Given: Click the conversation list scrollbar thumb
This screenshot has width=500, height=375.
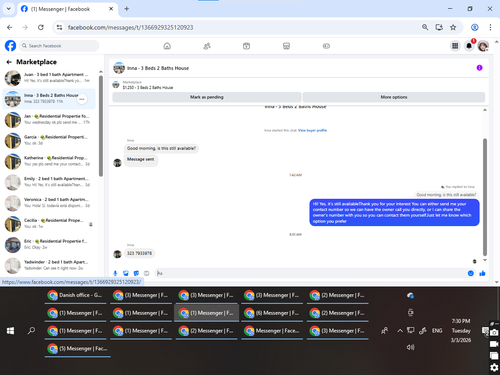Looking at the screenshot, I should (x=101, y=126).
